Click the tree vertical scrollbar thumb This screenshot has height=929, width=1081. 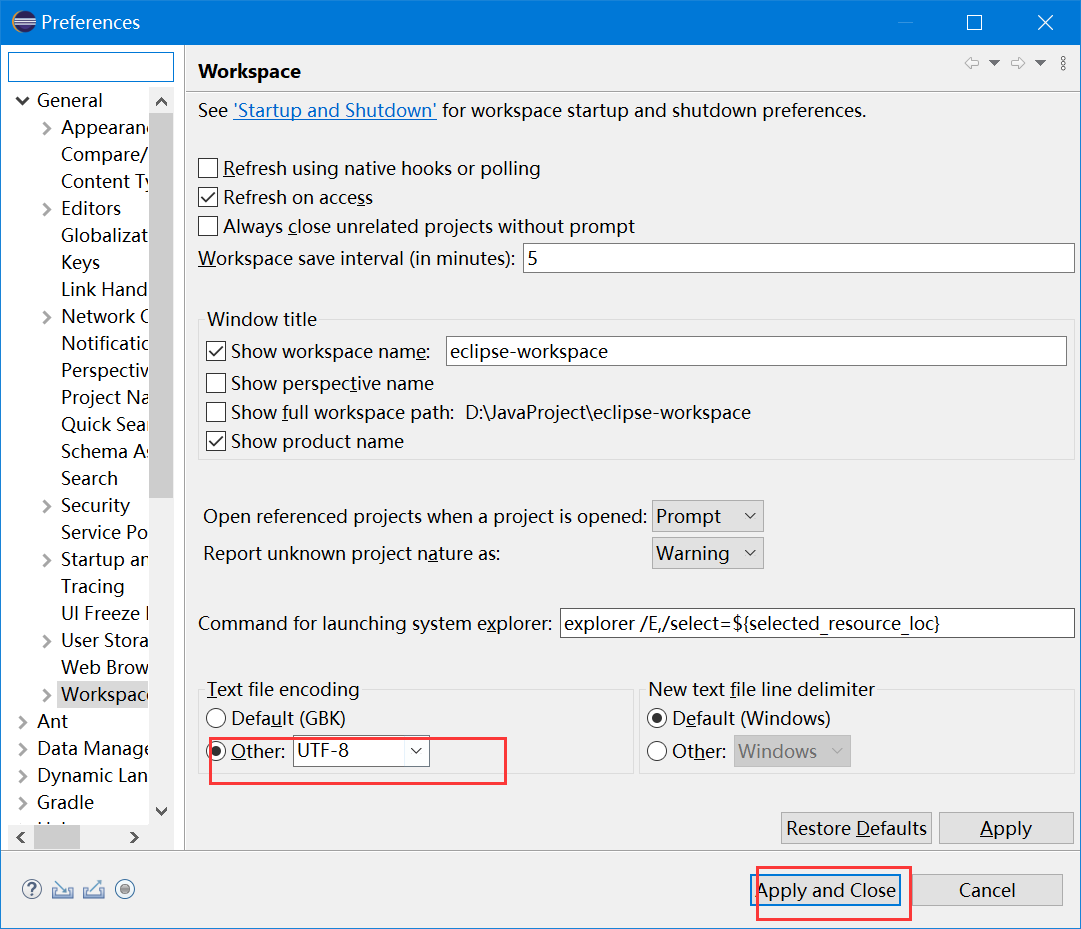(161, 305)
